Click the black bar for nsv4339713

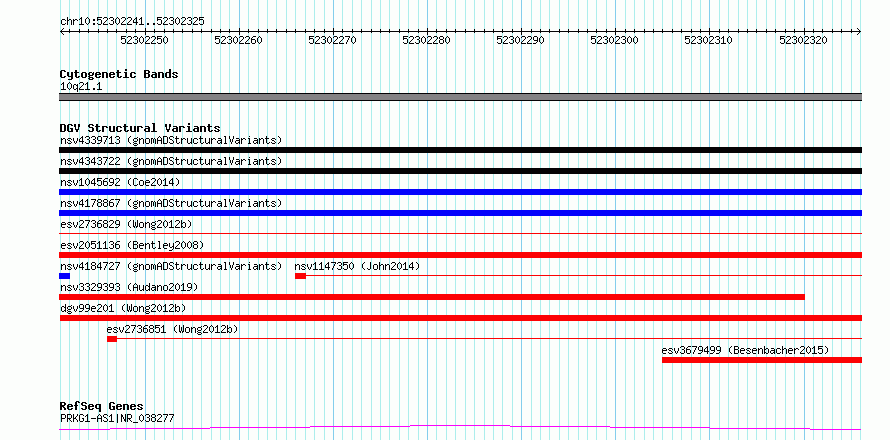(x=460, y=150)
